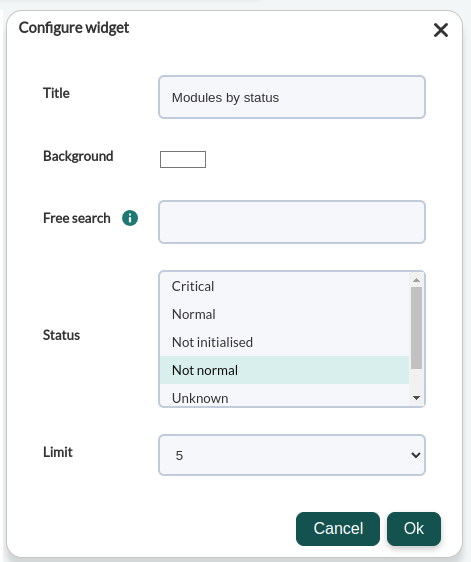The height and width of the screenshot is (562, 471).
Task: Open the Background color picker swatch
Action: click(183, 159)
